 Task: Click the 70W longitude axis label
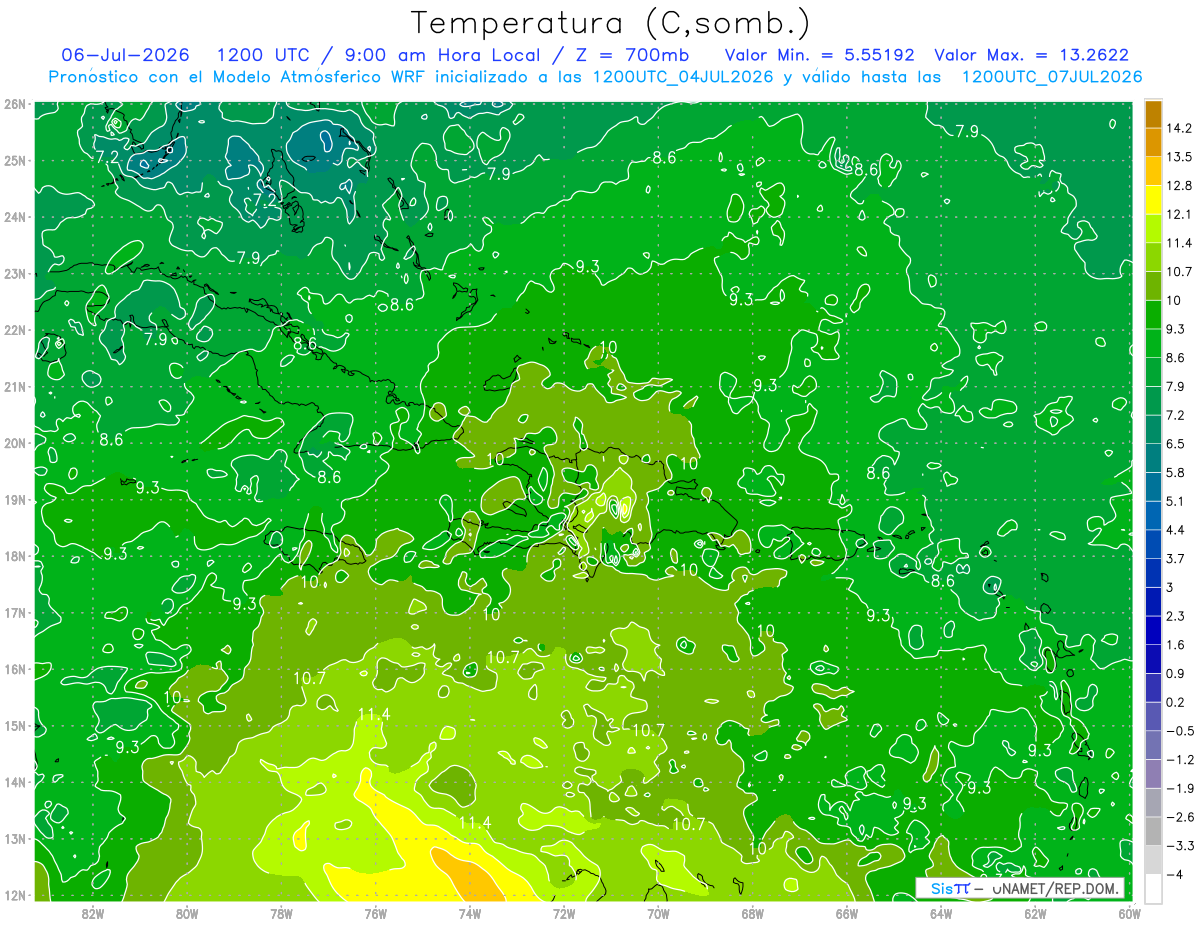[x=658, y=913]
